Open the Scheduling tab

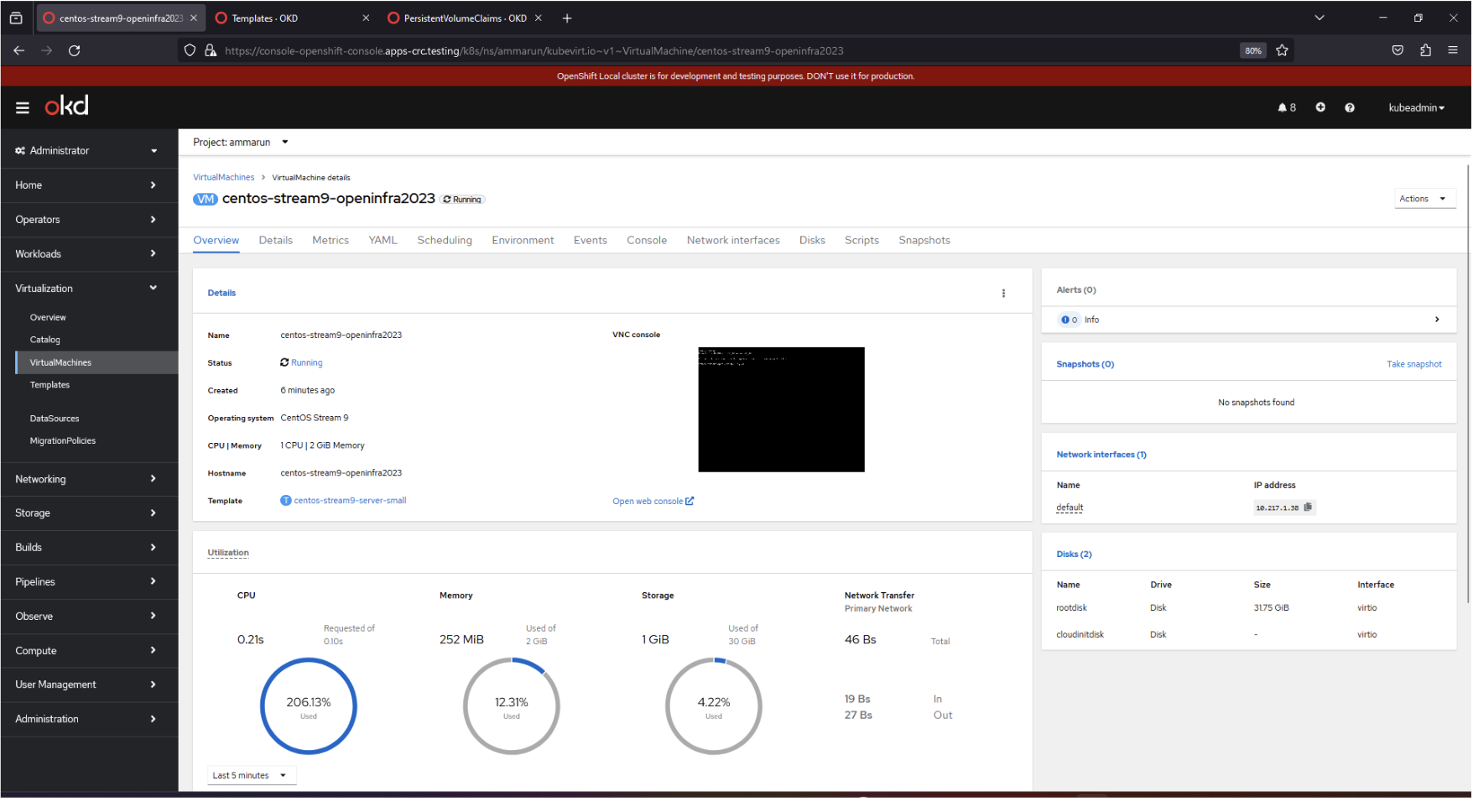click(x=445, y=241)
